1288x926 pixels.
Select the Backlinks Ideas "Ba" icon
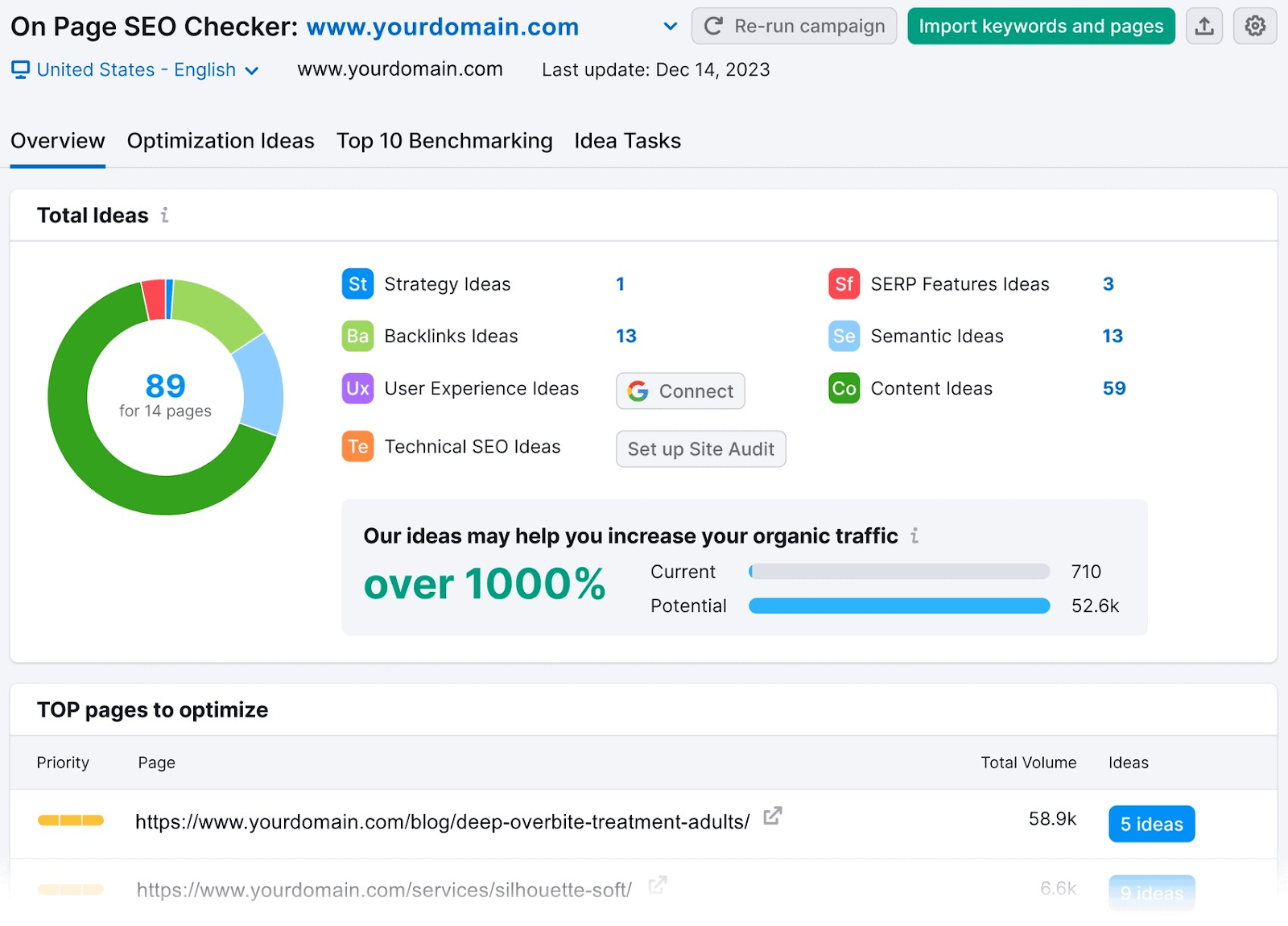pos(357,336)
